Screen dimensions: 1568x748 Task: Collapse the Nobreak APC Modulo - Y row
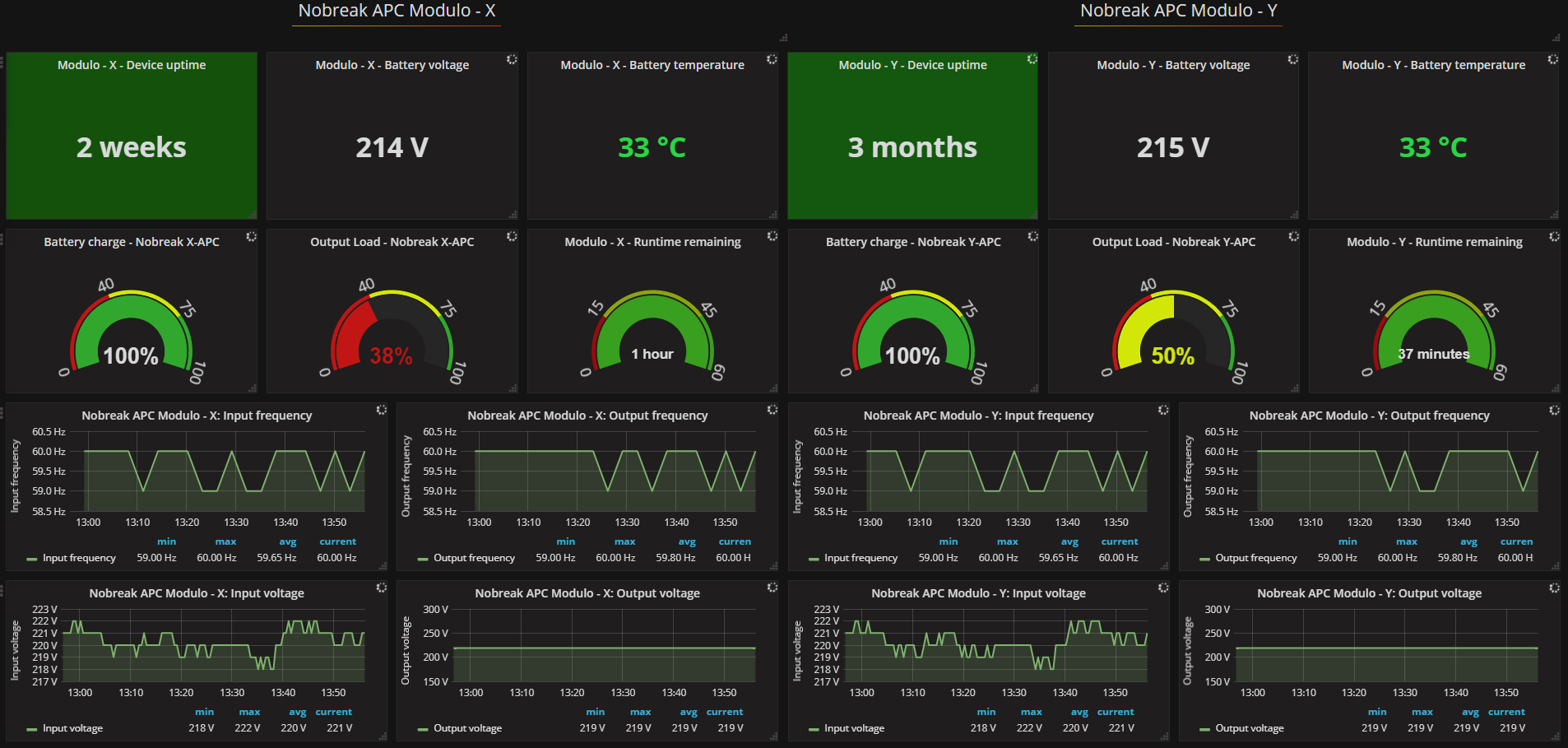1178,12
